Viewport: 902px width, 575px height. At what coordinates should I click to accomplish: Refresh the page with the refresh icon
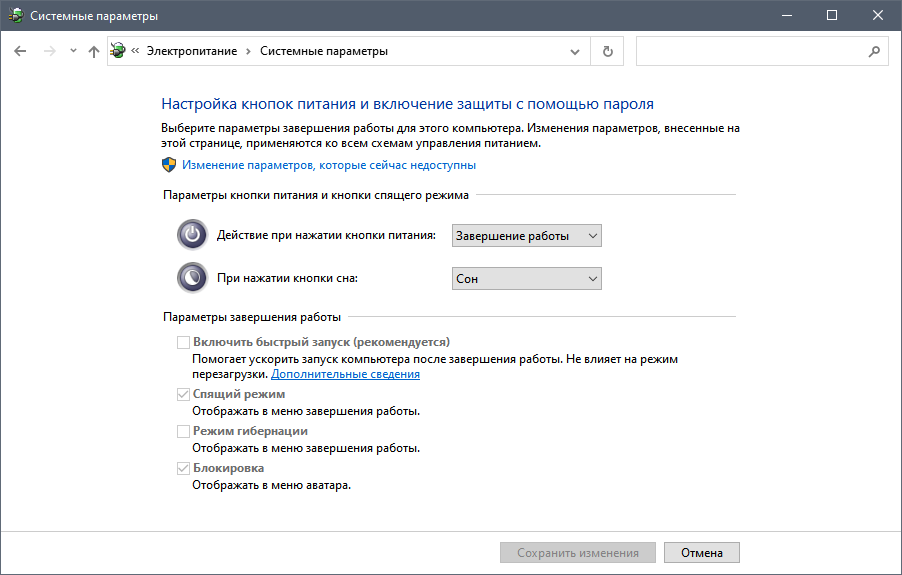pos(607,51)
